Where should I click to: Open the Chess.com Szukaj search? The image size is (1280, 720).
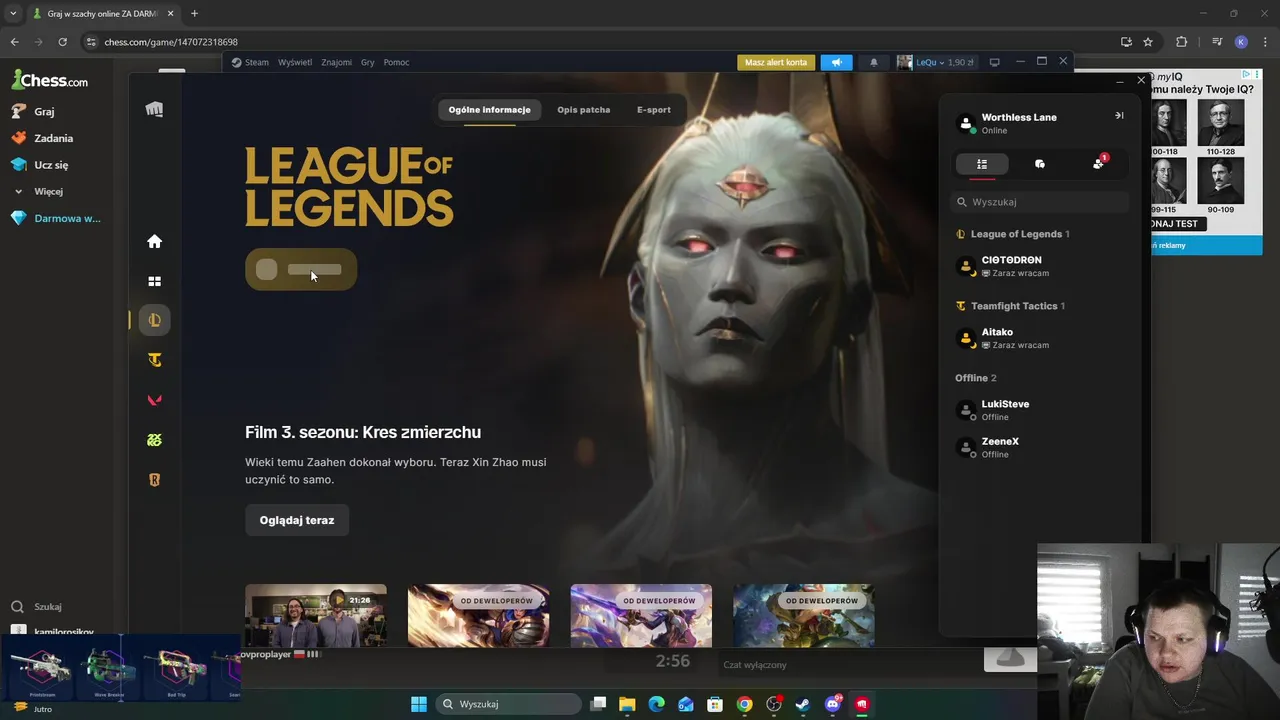pyautogui.click(x=37, y=606)
